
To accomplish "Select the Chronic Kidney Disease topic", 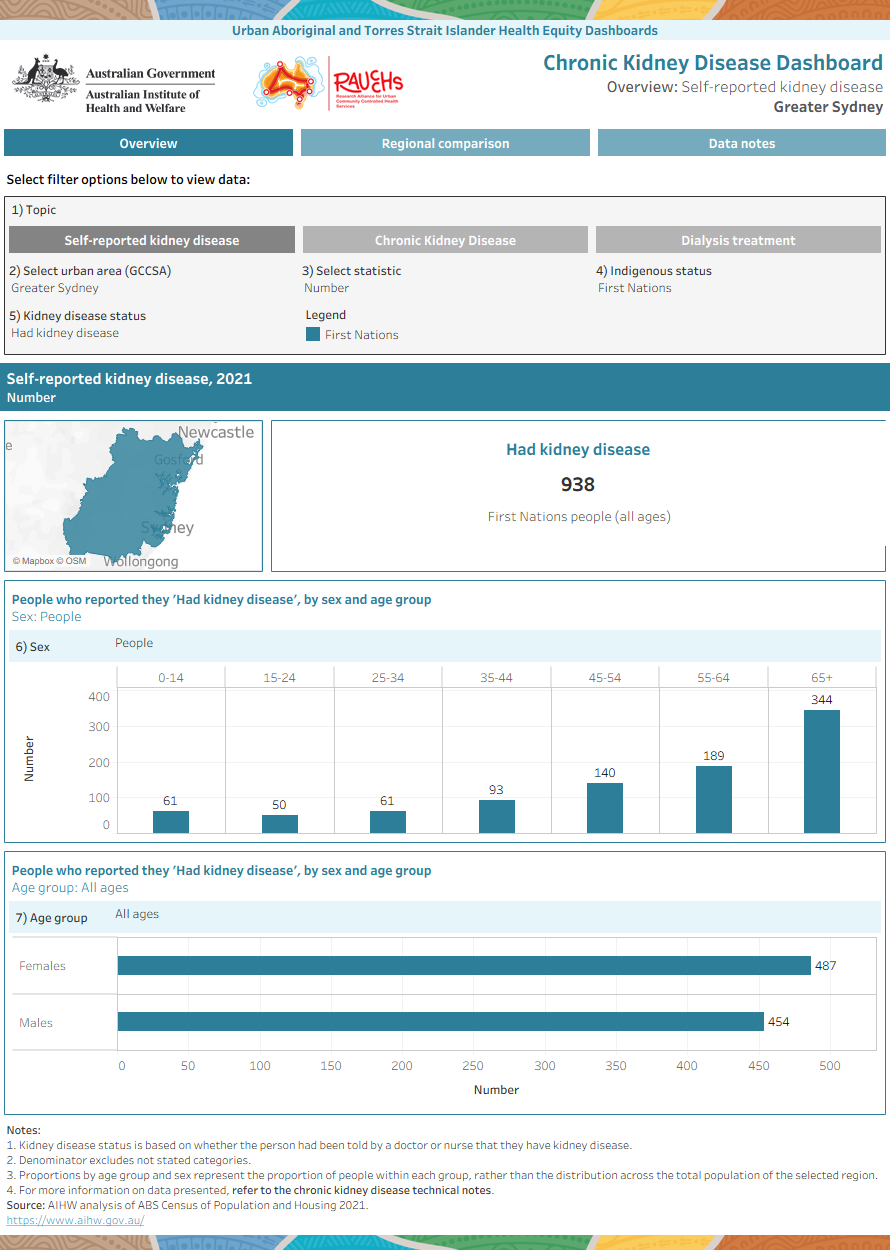I will coord(445,240).
